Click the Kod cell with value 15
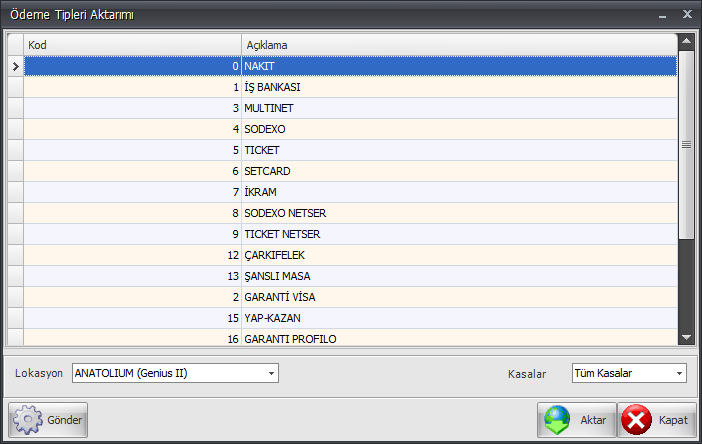Viewport: 702px width, 444px height. (133, 319)
